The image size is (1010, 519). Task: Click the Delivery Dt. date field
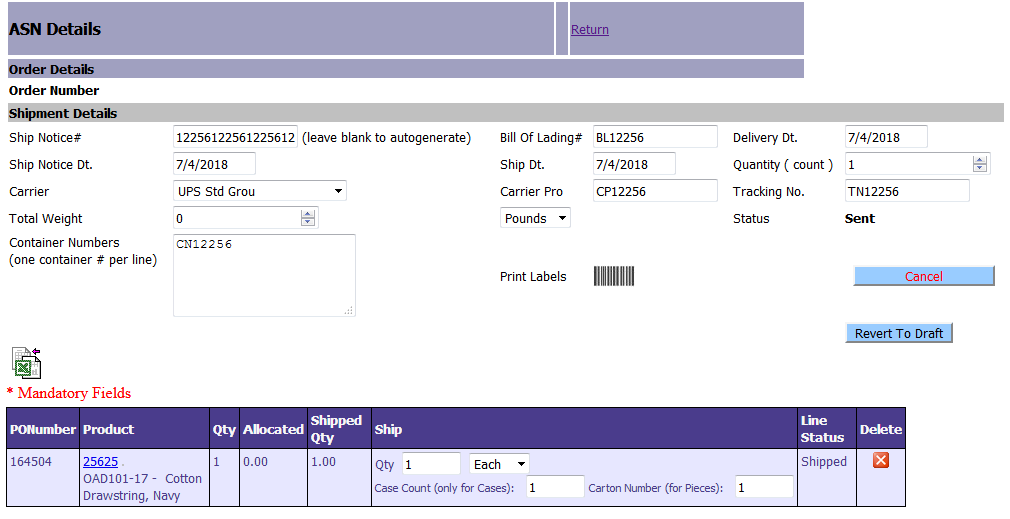(886, 137)
